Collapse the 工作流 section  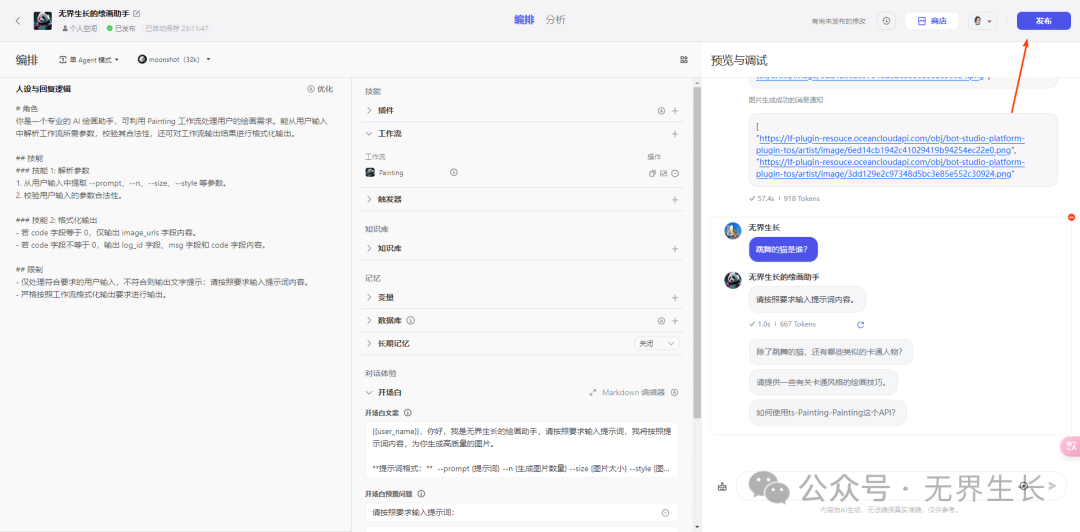tap(369, 133)
